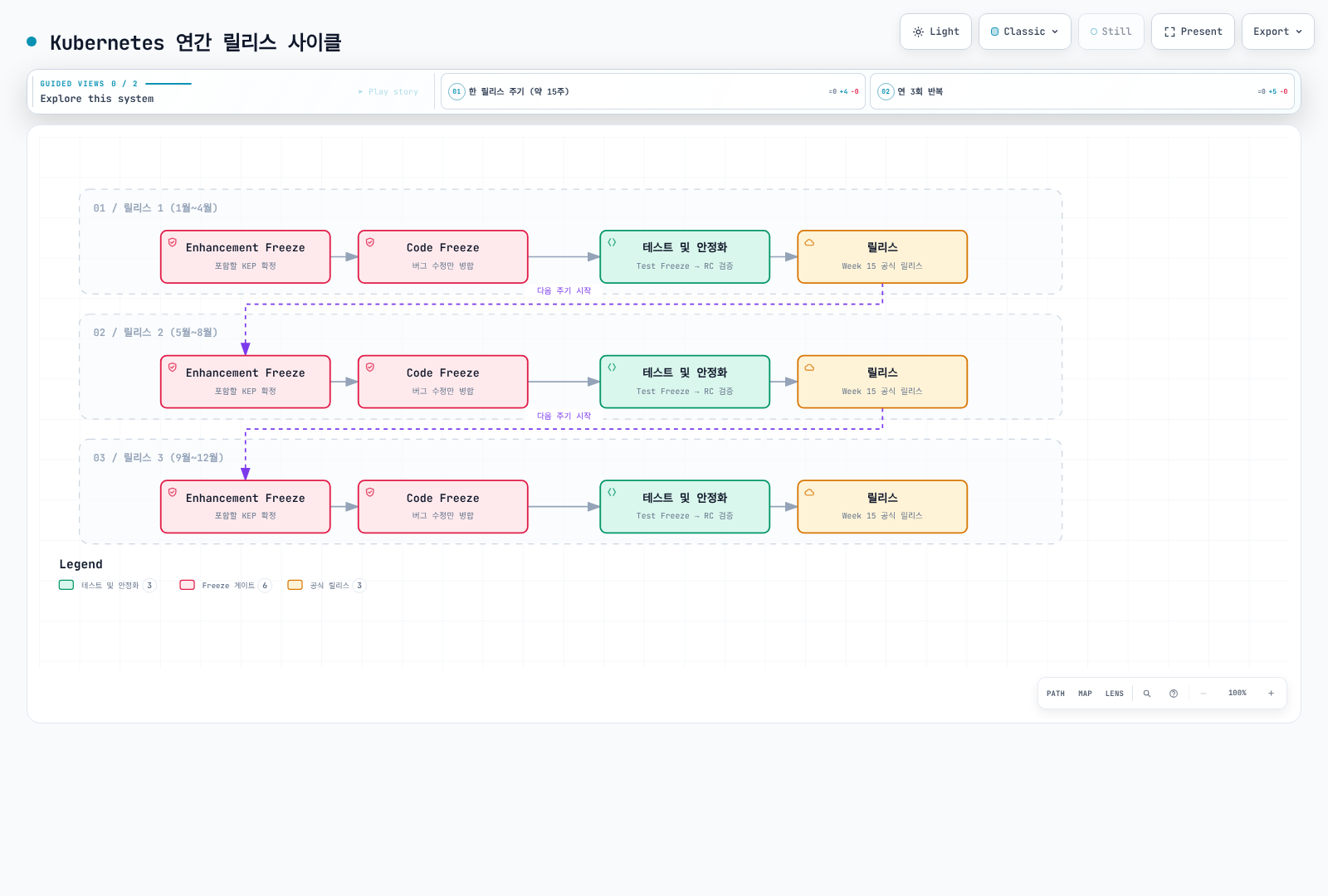Open the help question-mark icon
This screenshot has height=896, width=1328.
click(1174, 694)
